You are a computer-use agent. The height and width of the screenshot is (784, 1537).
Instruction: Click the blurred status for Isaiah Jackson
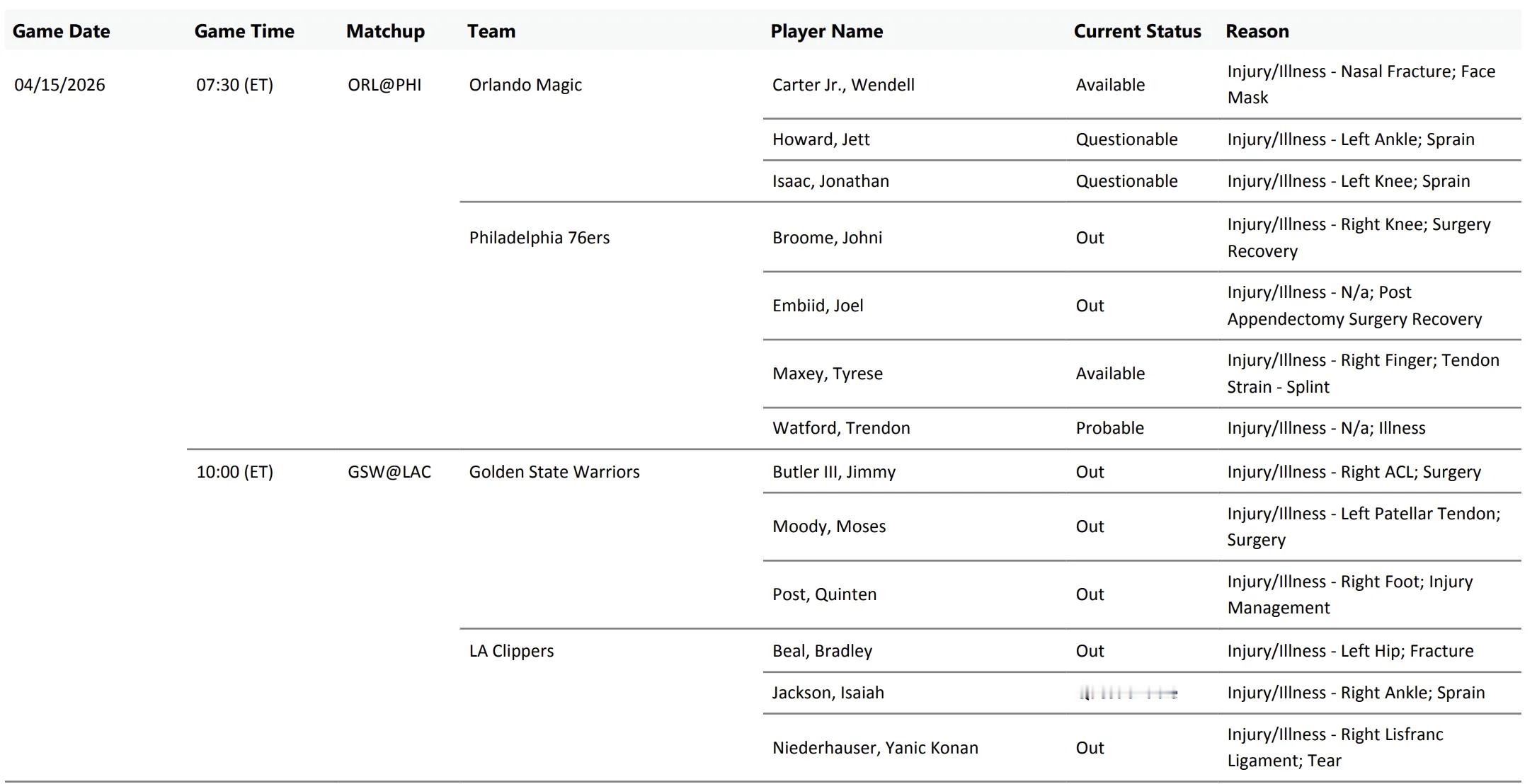(x=1128, y=693)
